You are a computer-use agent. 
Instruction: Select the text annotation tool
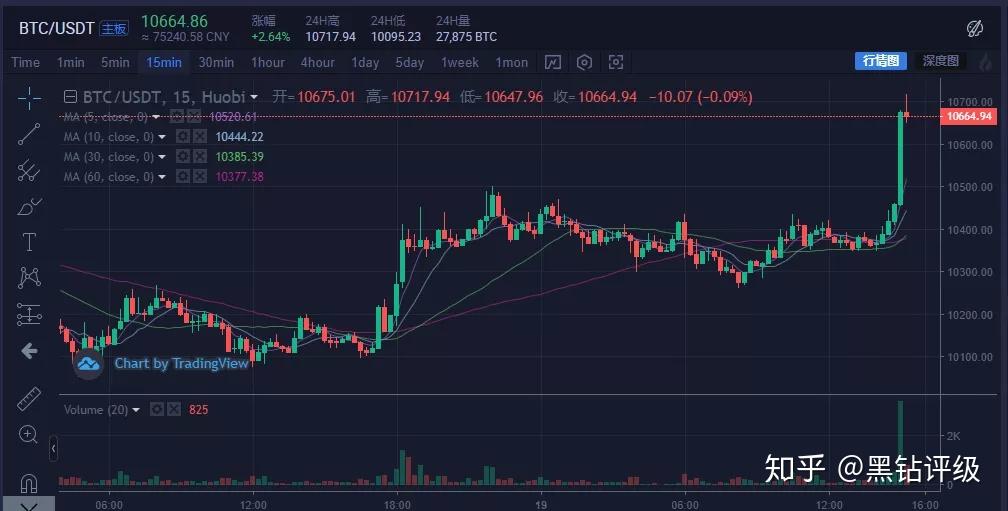click(x=29, y=242)
